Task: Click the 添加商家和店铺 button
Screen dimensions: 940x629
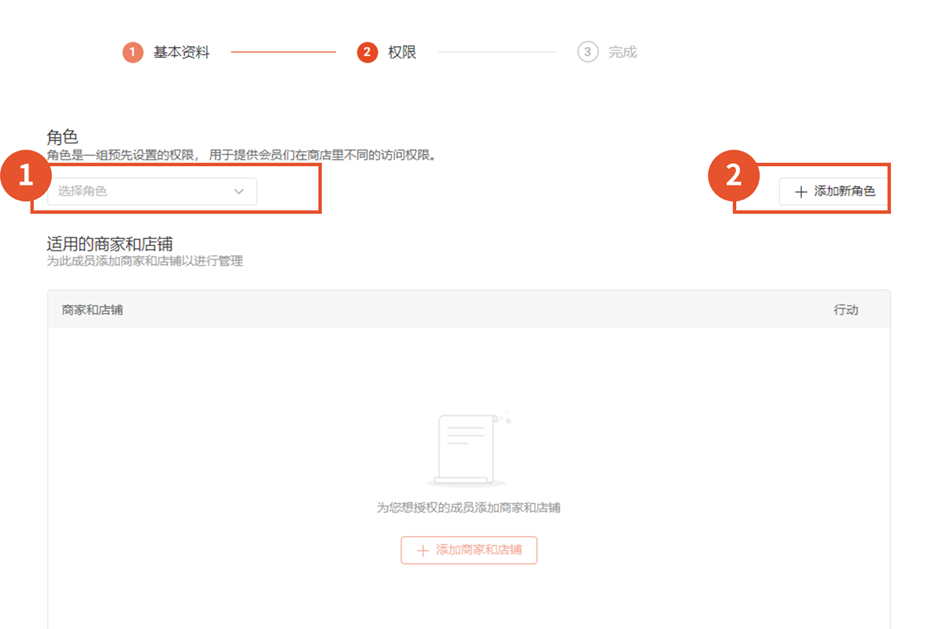Action: [x=468, y=550]
